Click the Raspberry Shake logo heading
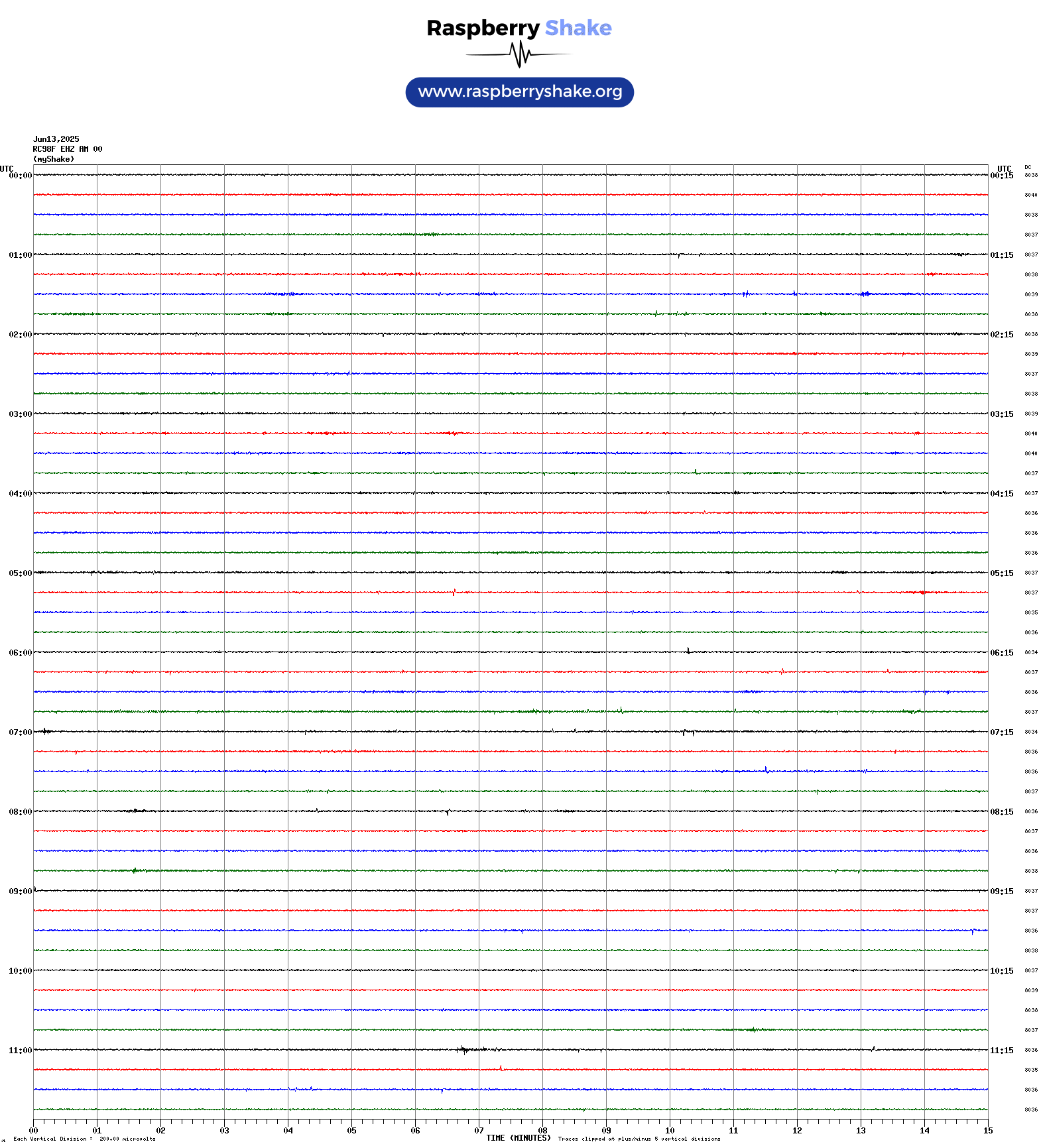Screen dimensions: 1041x1148 tap(519, 28)
